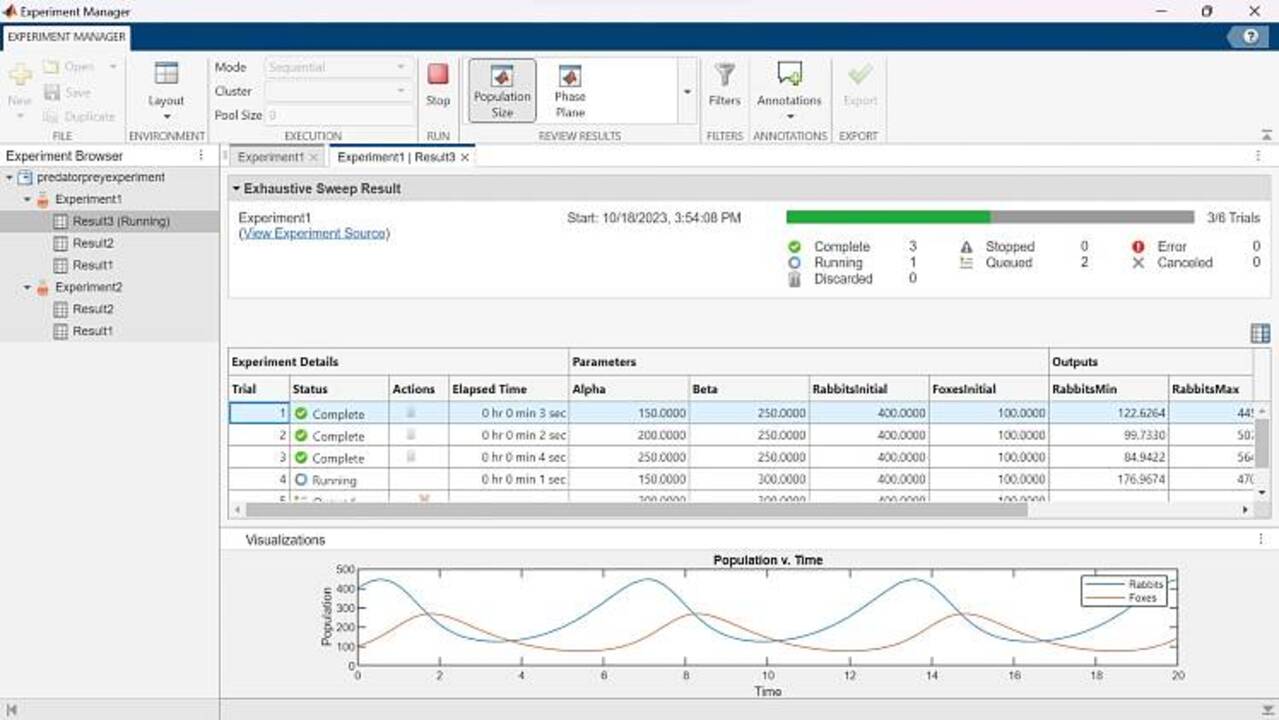
Task: Expand the Review Results gallery dropdown
Action: pyautogui.click(x=687, y=92)
